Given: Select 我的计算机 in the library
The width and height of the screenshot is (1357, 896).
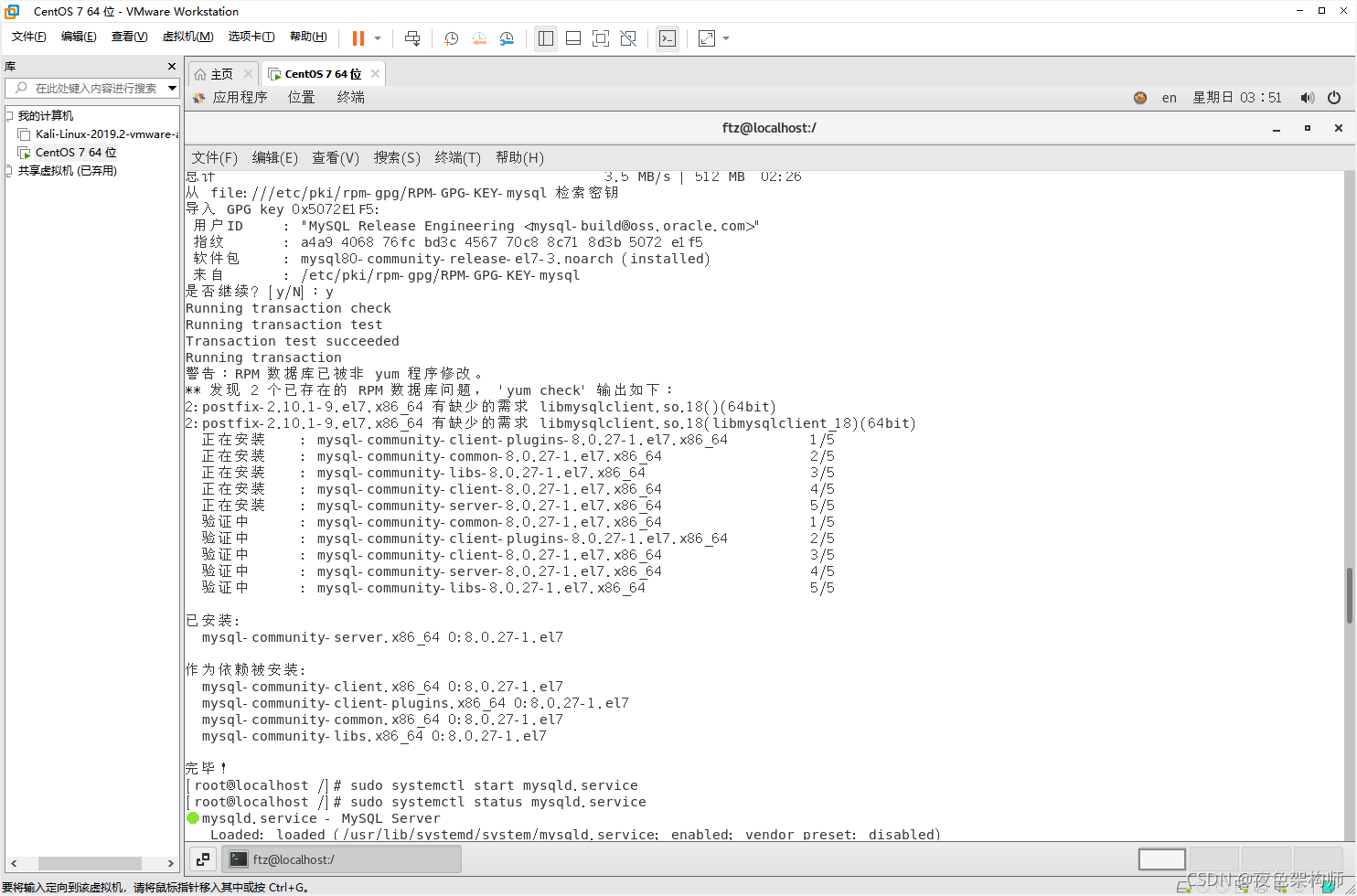Looking at the screenshot, I should tap(46, 116).
